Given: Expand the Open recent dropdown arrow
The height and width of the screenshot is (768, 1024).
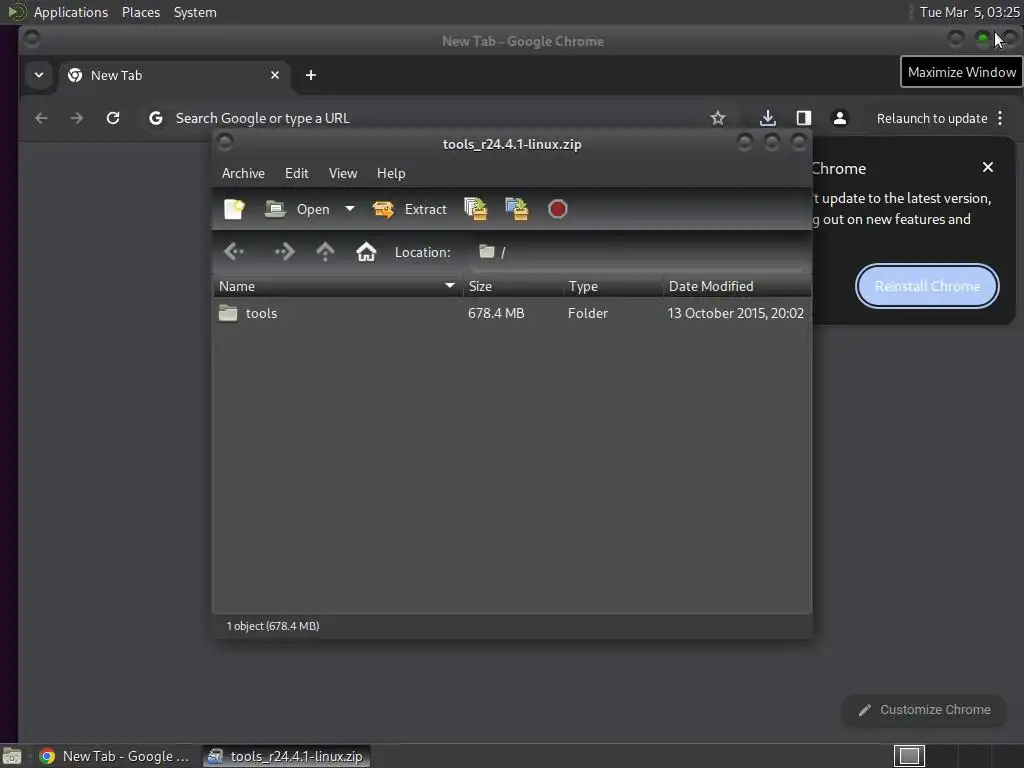Looking at the screenshot, I should [350, 209].
